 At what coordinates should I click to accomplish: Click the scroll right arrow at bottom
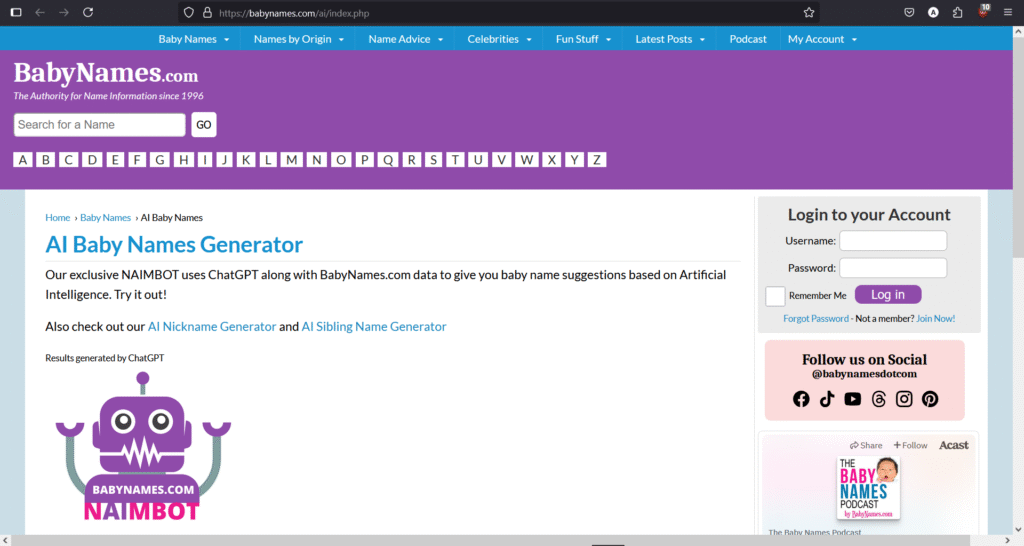[x=1008, y=541]
